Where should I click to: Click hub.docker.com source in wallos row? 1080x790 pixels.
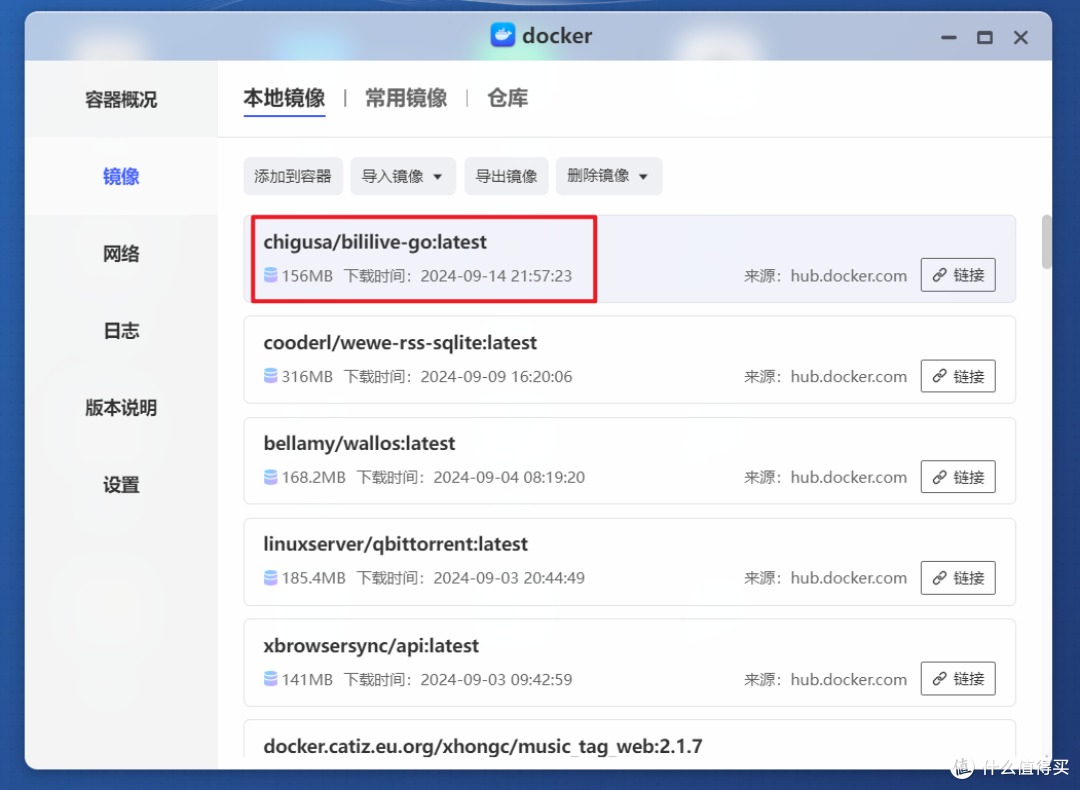(x=849, y=477)
